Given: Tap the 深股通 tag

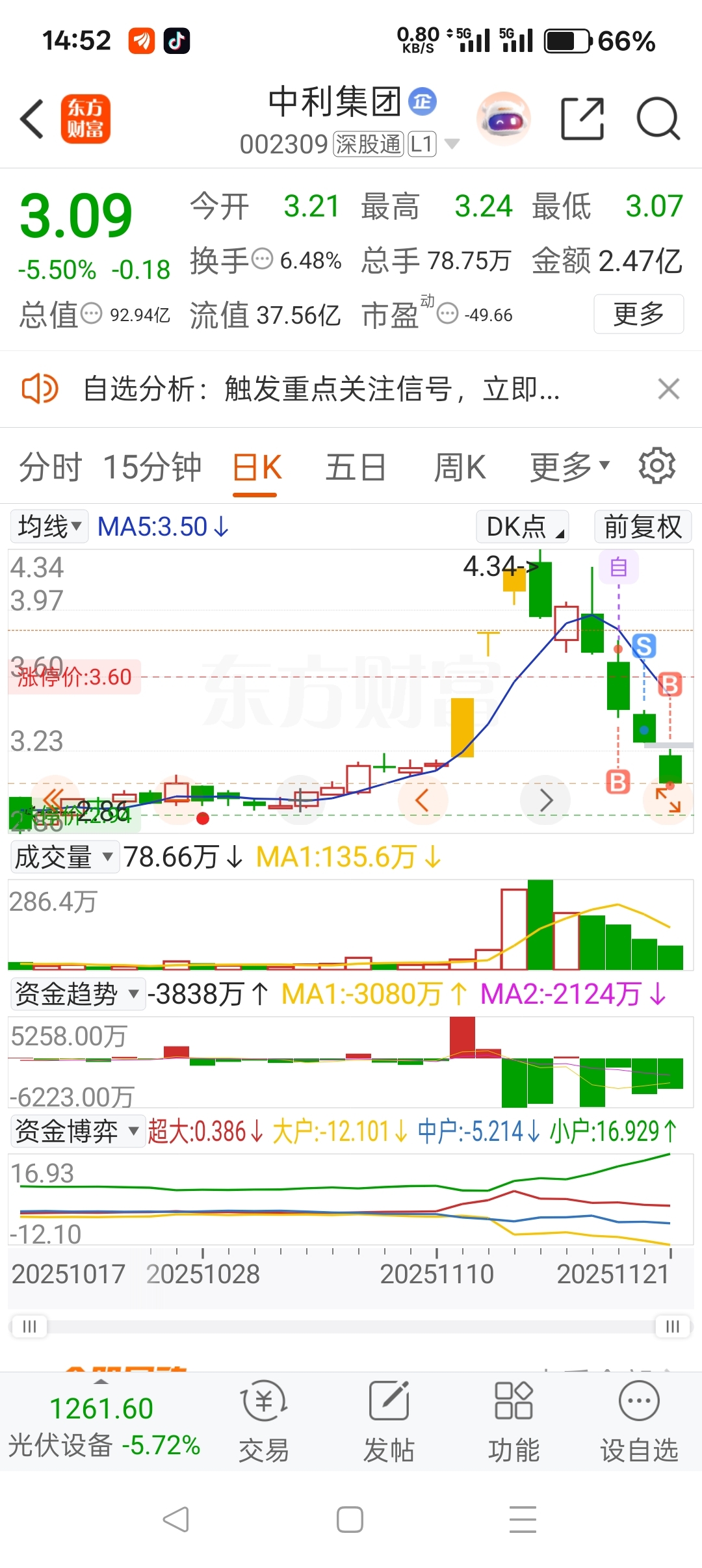Looking at the screenshot, I should (369, 144).
